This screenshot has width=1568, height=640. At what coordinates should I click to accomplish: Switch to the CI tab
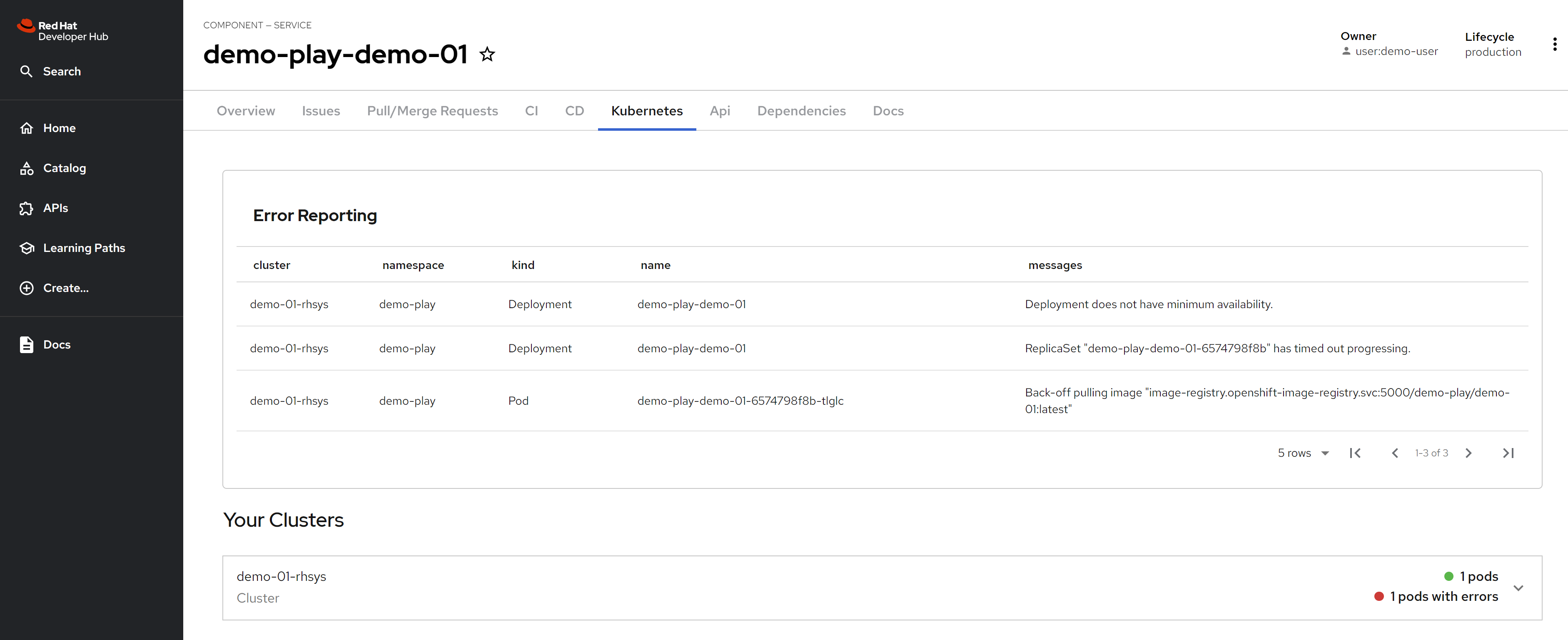click(x=531, y=111)
